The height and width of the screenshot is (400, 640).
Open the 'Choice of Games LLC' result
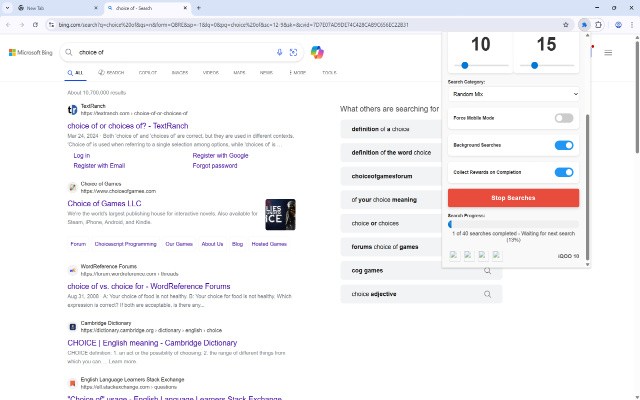coord(104,204)
